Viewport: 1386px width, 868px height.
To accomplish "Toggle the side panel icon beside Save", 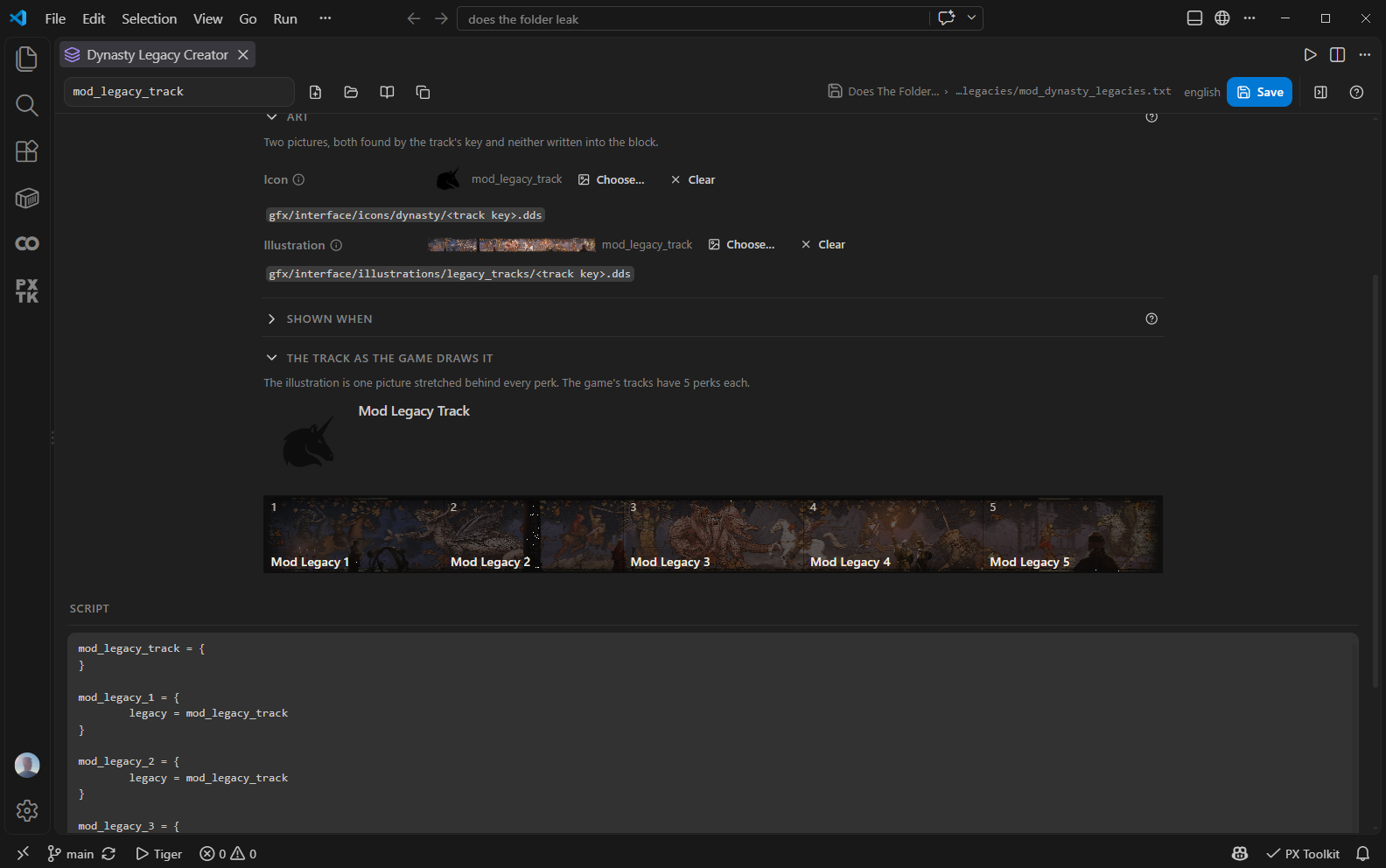I will point(1320,92).
